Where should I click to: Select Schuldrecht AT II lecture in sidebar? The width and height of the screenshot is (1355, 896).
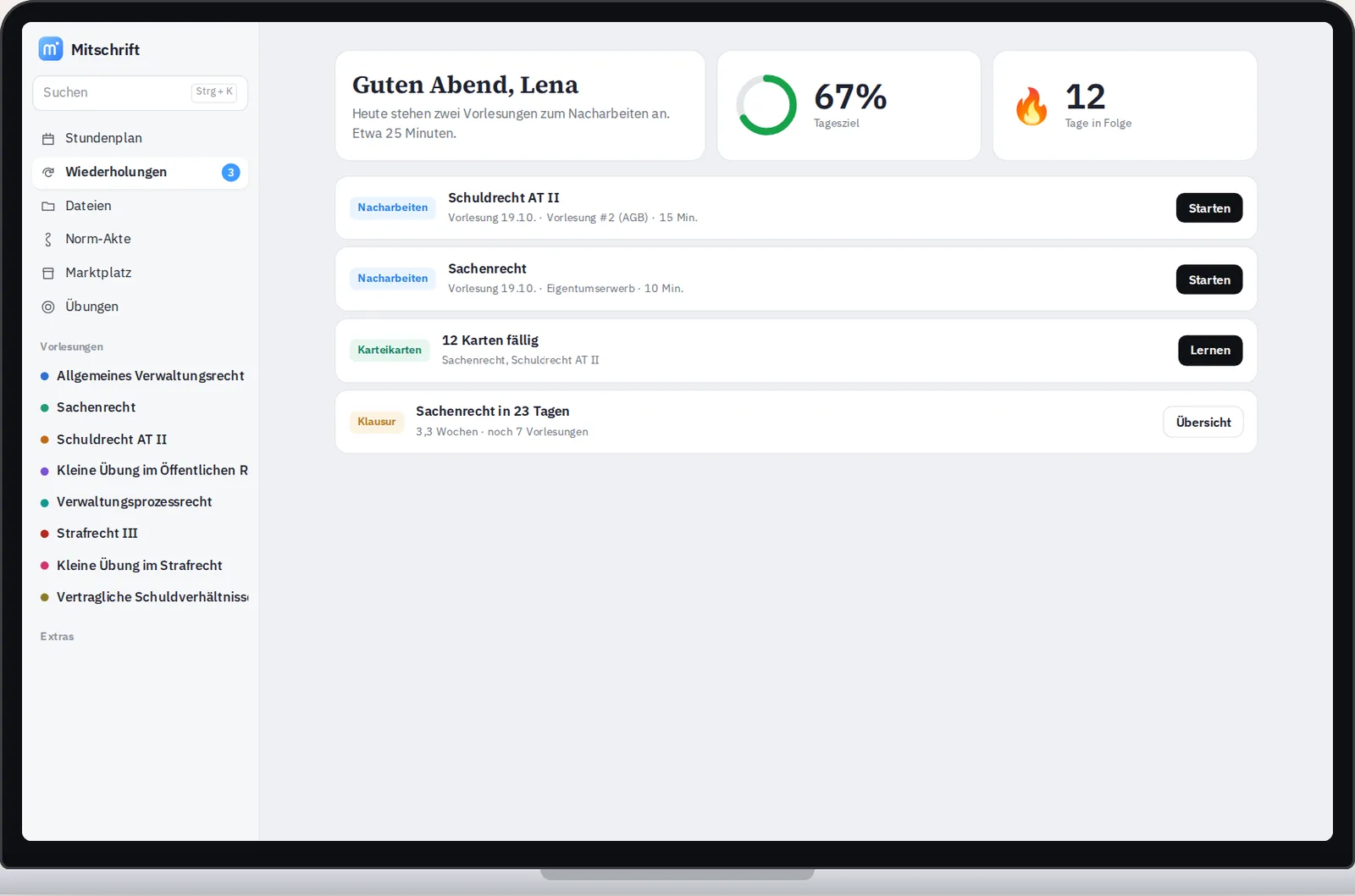142,440
